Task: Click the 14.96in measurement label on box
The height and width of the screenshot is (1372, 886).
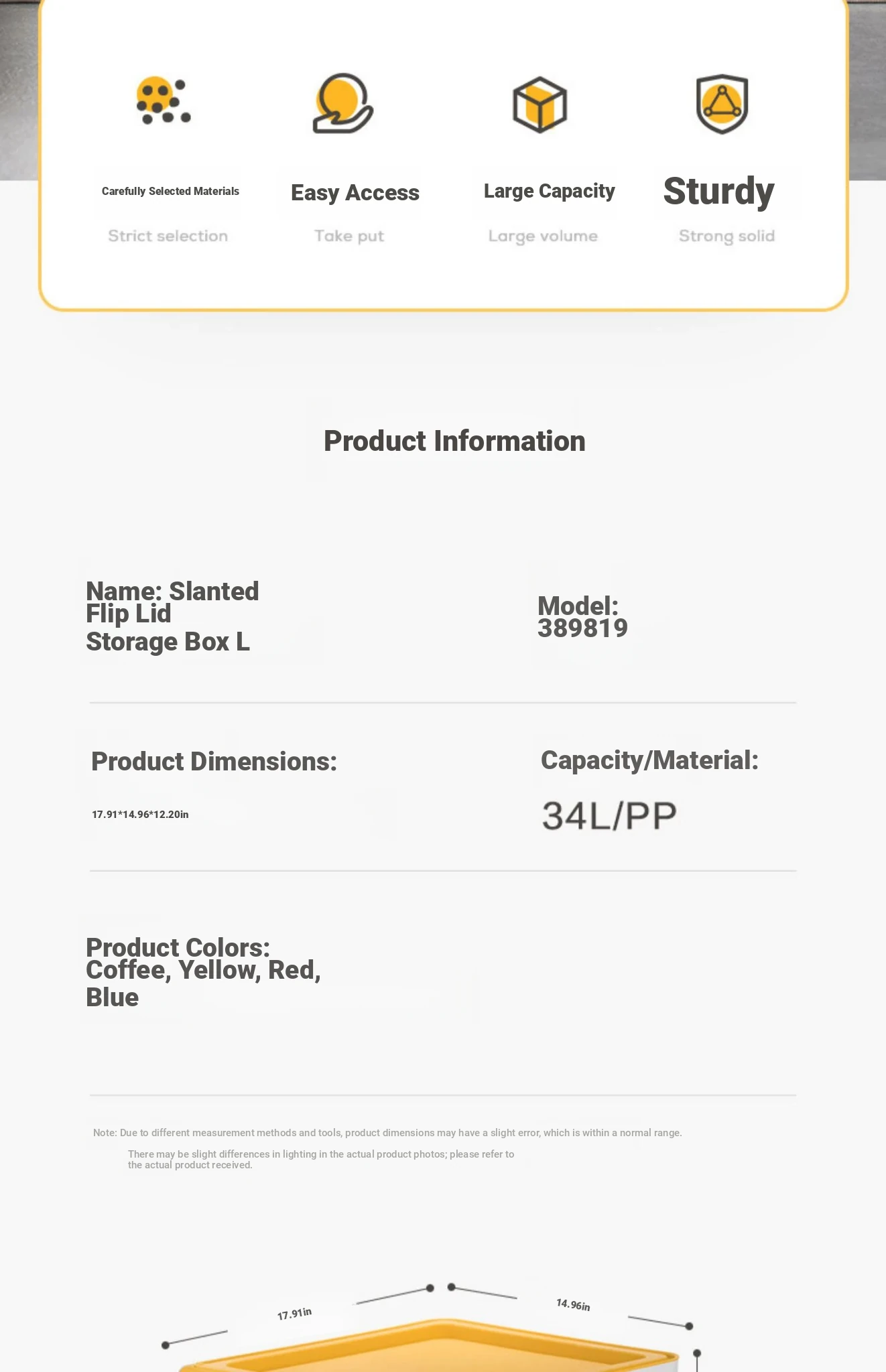Action: coord(573,1305)
